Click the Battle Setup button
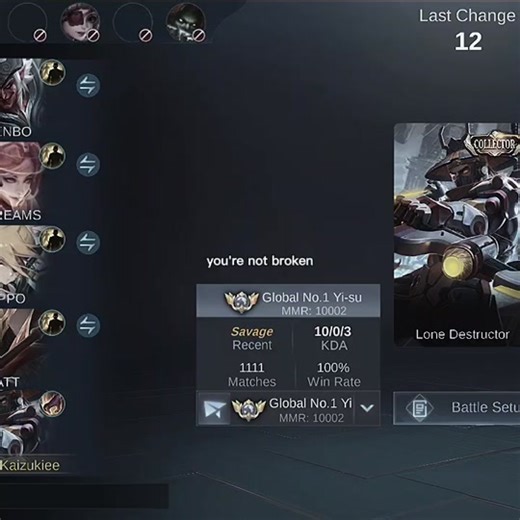Image resolution: width=520 pixels, height=520 pixels. (x=457, y=408)
